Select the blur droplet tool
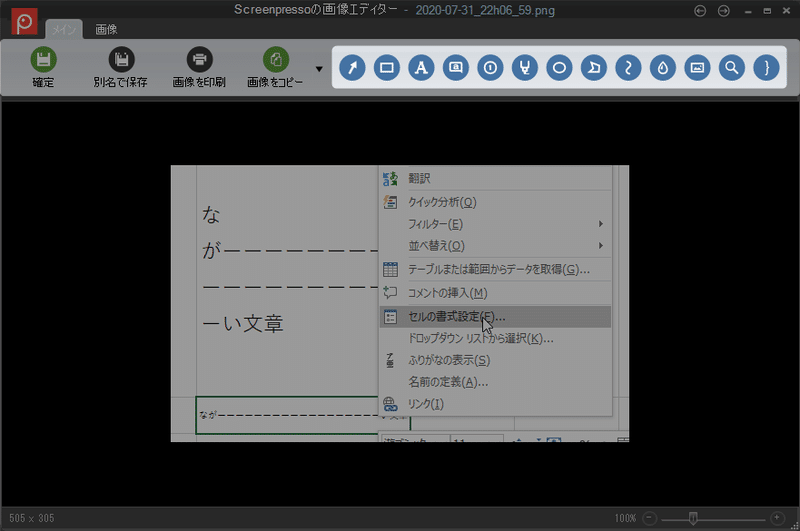Viewport: 800px width, 531px height. 663,67
